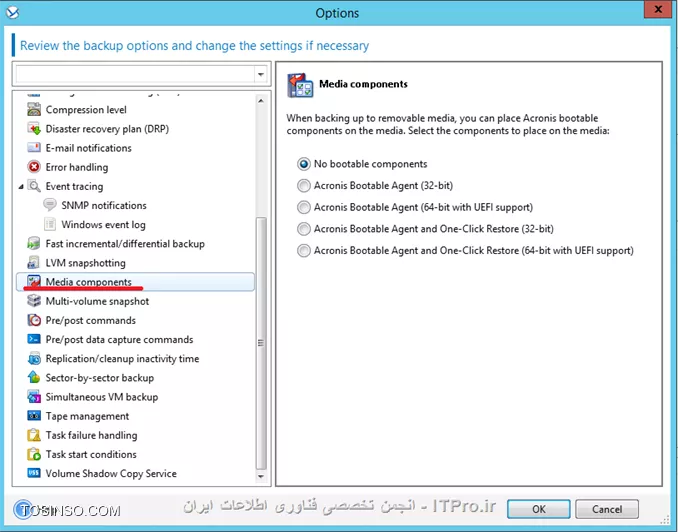Open the dropdown arrow above the options tree
Image resolution: width=678 pixels, height=532 pixels.
click(x=260, y=74)
